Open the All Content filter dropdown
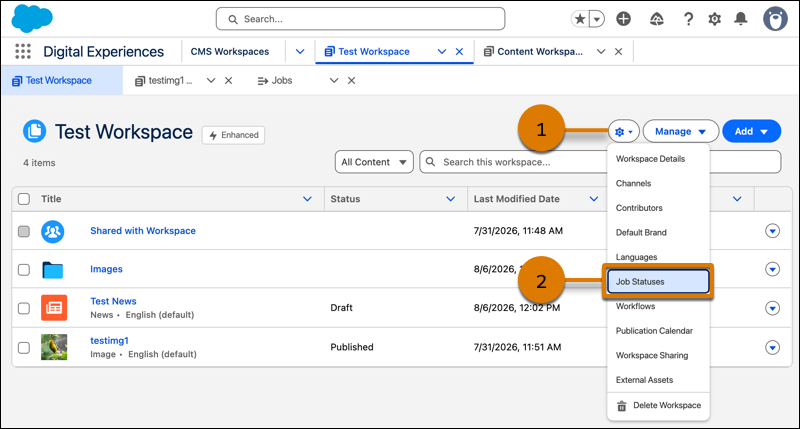Viewport: 800px width, 429px height. click(x=374, y=162)
